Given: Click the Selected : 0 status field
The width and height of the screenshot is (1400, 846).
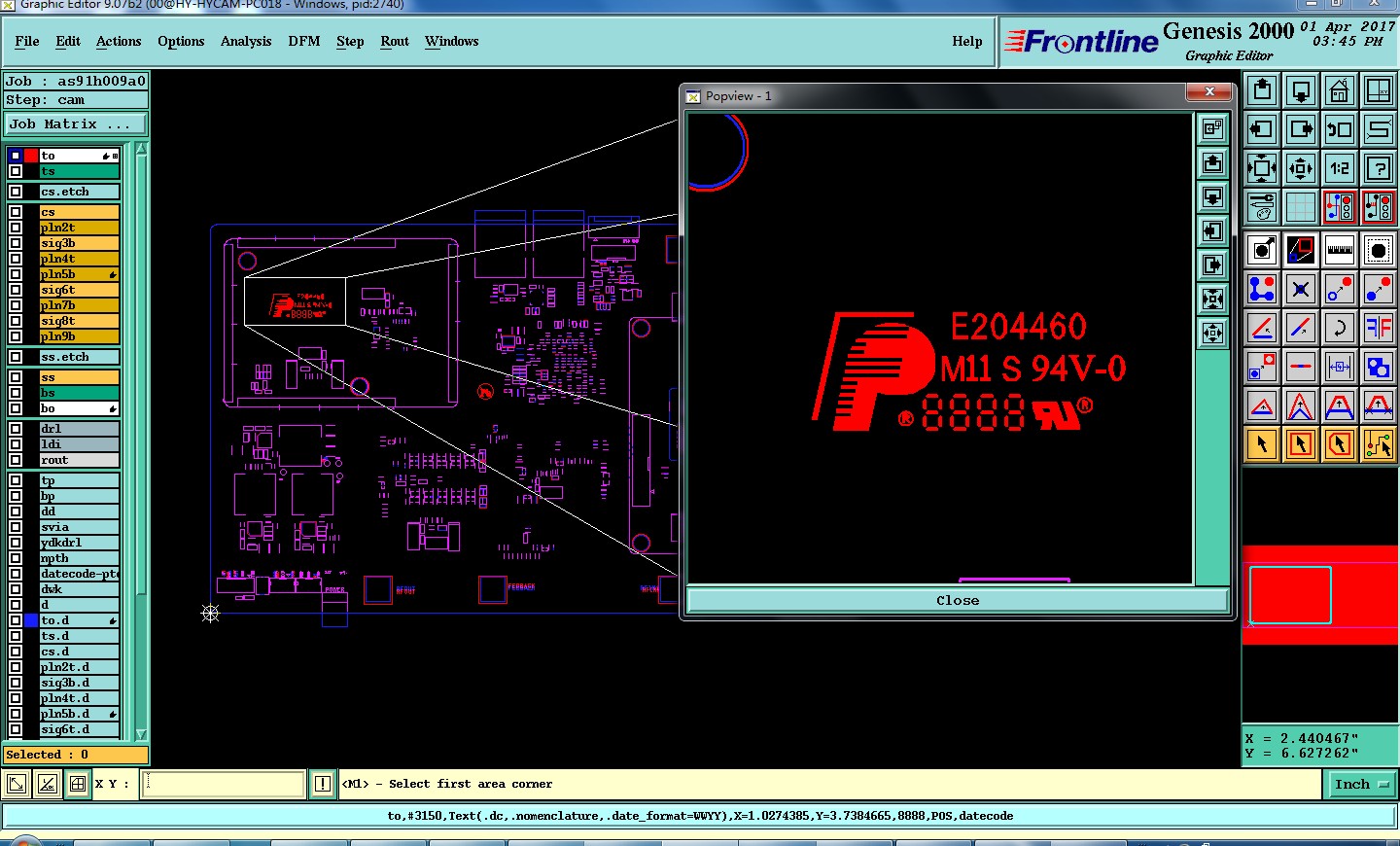Looking at the screenshot, I should coord(76,755).
